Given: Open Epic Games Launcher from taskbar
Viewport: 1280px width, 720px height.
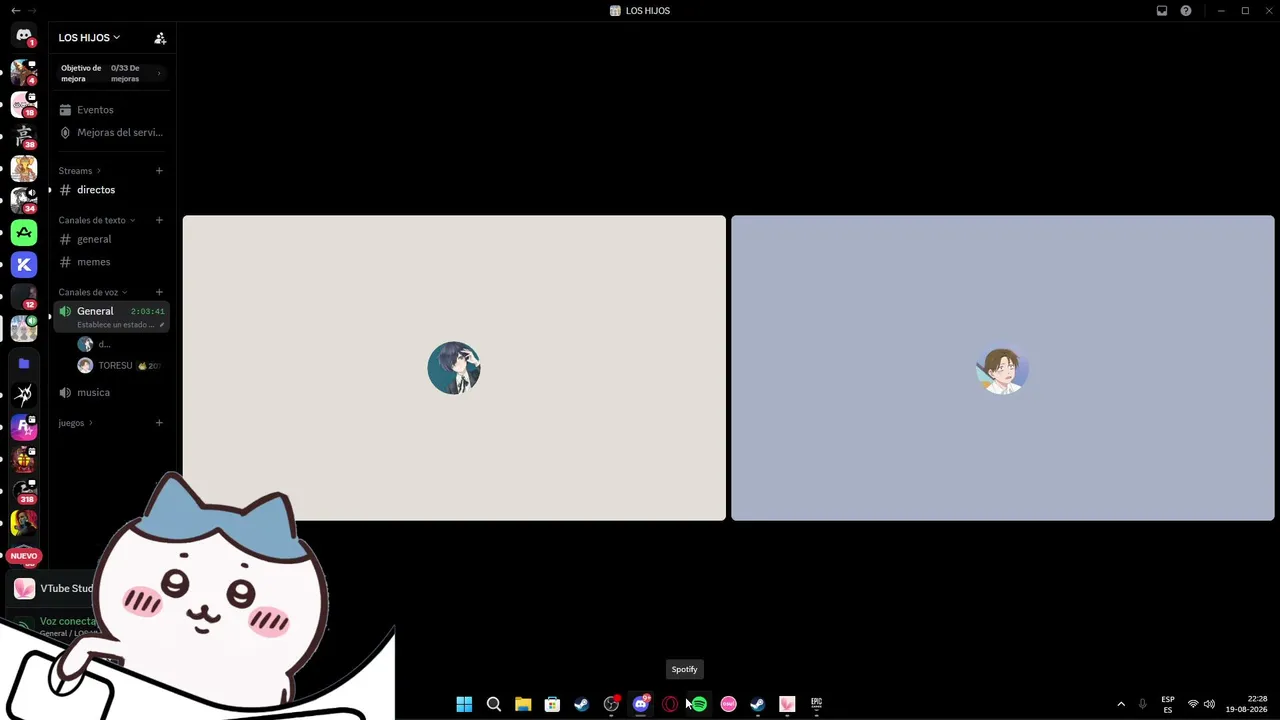Looking at the screenshot, I should pyautogui.click(x=816, y=704).
